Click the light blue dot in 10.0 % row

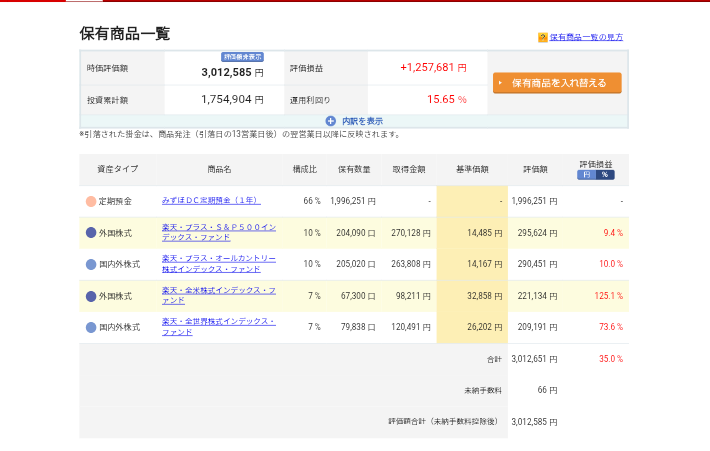click(91, 264)
